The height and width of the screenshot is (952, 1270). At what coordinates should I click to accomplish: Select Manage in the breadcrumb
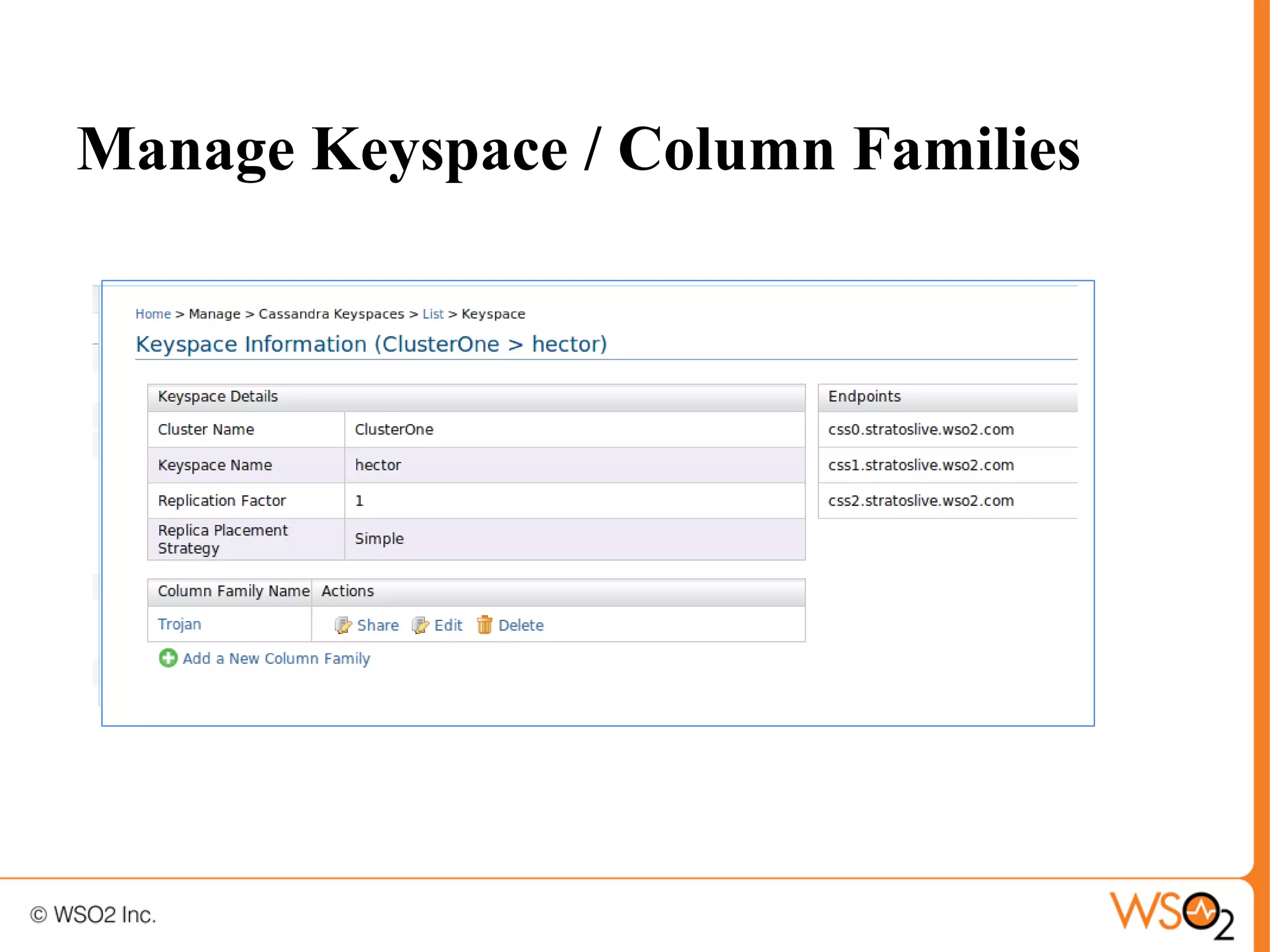point(215,314)
